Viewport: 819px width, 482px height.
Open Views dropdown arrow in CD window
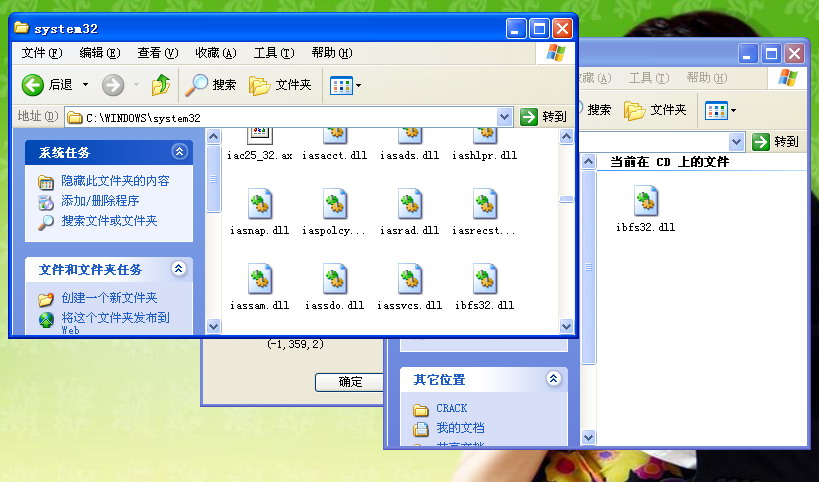[x=733, y=110]
